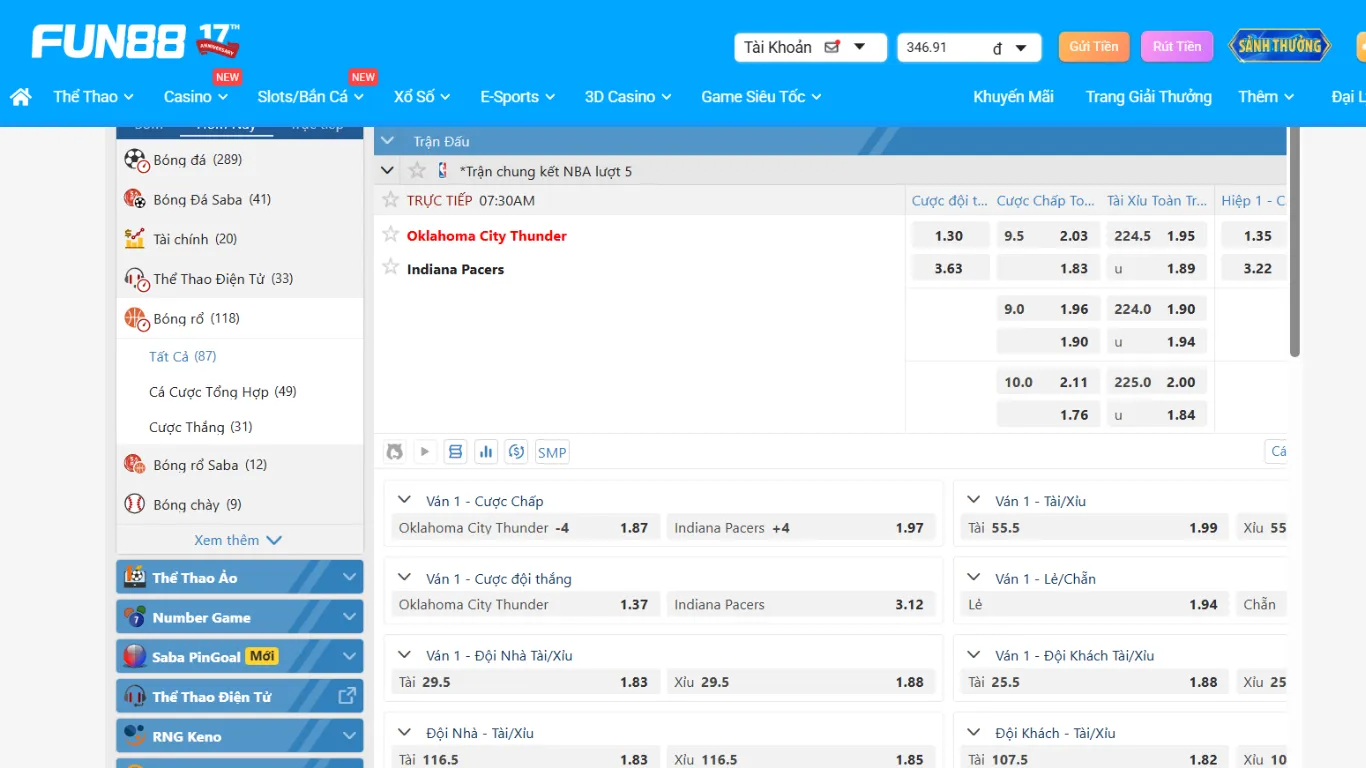Open the stacked rows layout icon
1366x768 pixels.
coord(456,452)
